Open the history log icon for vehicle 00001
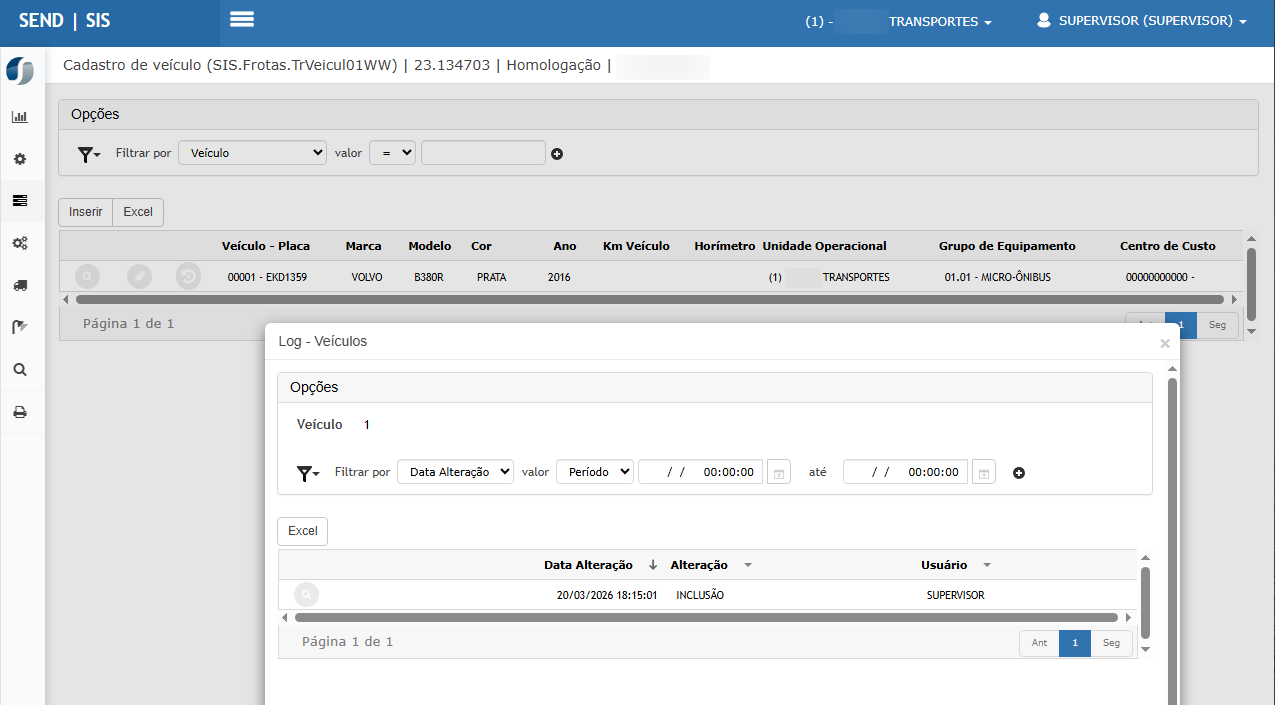This screenshot has width=1275, height=705. [x=188, y=277]
